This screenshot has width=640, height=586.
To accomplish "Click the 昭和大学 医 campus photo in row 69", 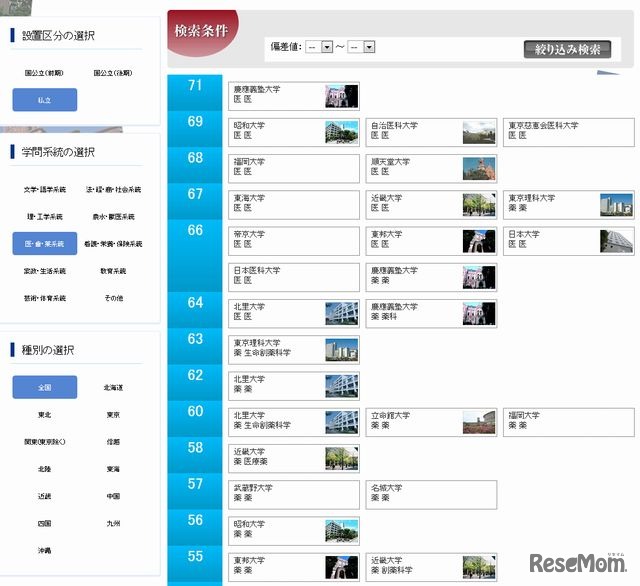I will 341,132.
